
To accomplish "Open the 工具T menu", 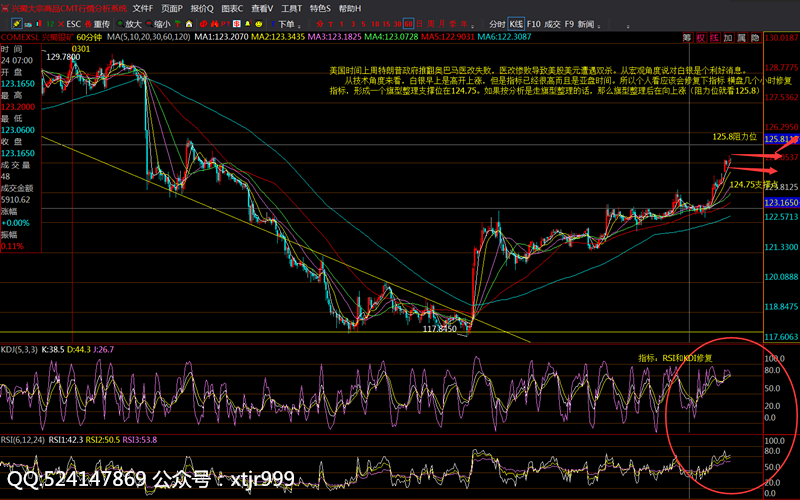I will [291, 8].
